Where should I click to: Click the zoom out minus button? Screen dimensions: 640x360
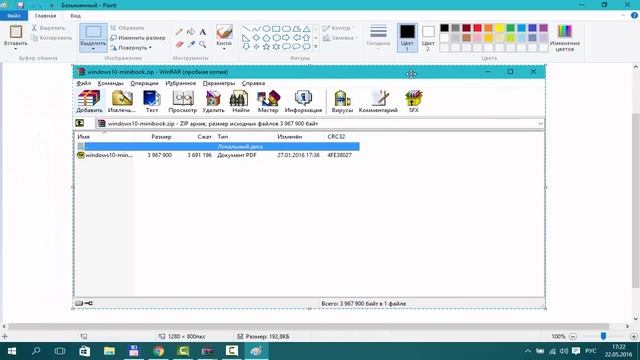coord(573,336)
